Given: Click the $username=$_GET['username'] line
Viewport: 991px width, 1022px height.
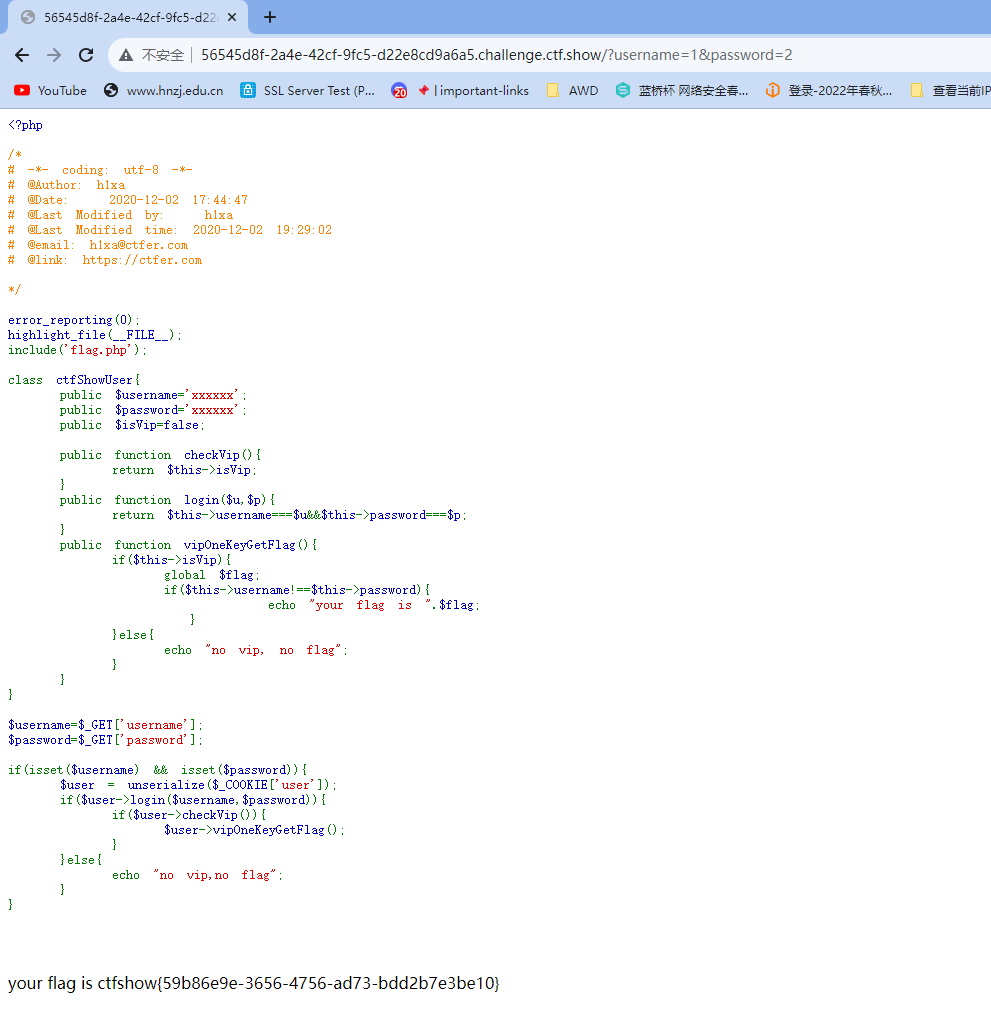Looking at the screenshot, I should pyautogui.click(x=105, y=725).
